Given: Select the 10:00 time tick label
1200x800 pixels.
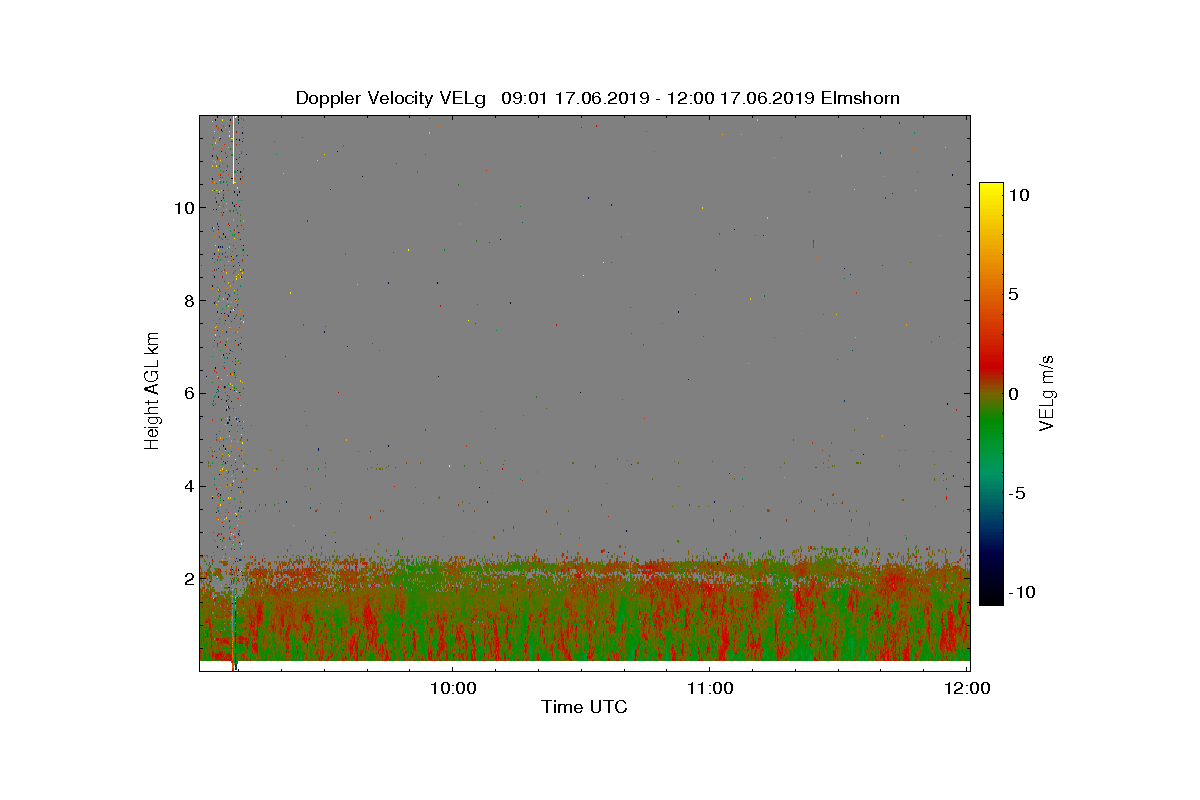Looking at the screenshot, I should pyautogui.click(x=452, y=688).
